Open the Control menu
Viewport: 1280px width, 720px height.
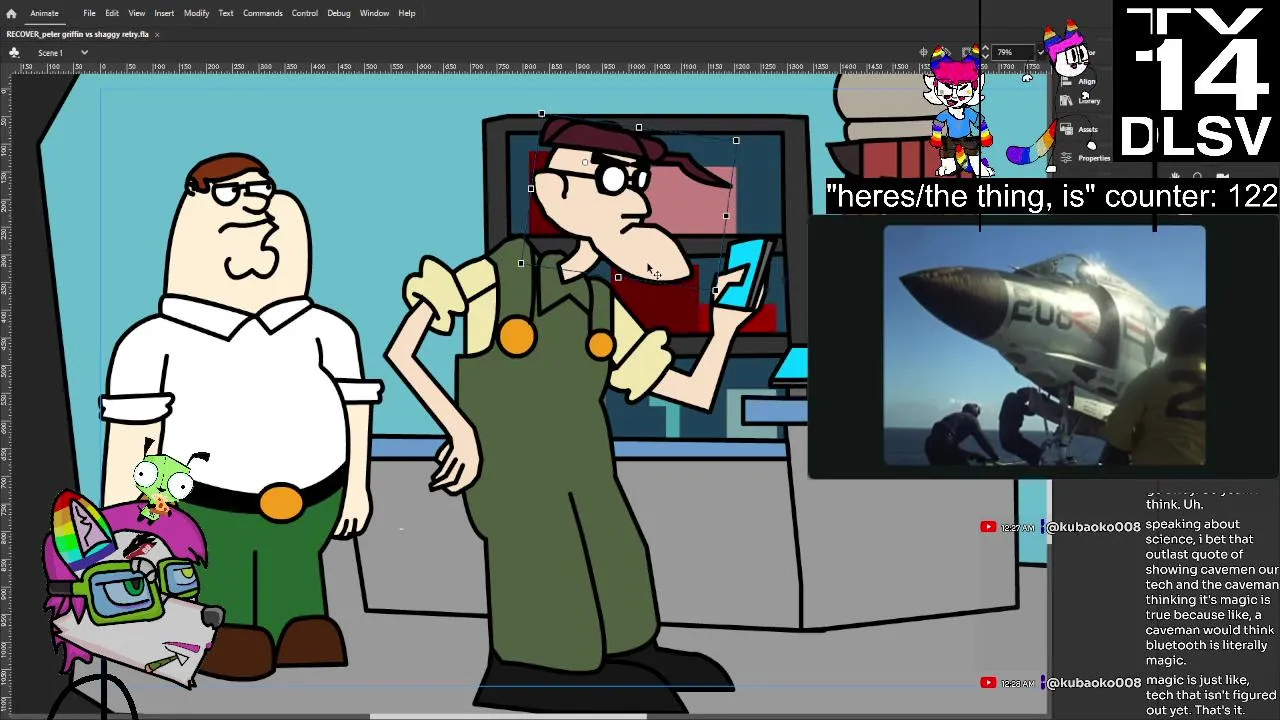(x=305, y=13)
